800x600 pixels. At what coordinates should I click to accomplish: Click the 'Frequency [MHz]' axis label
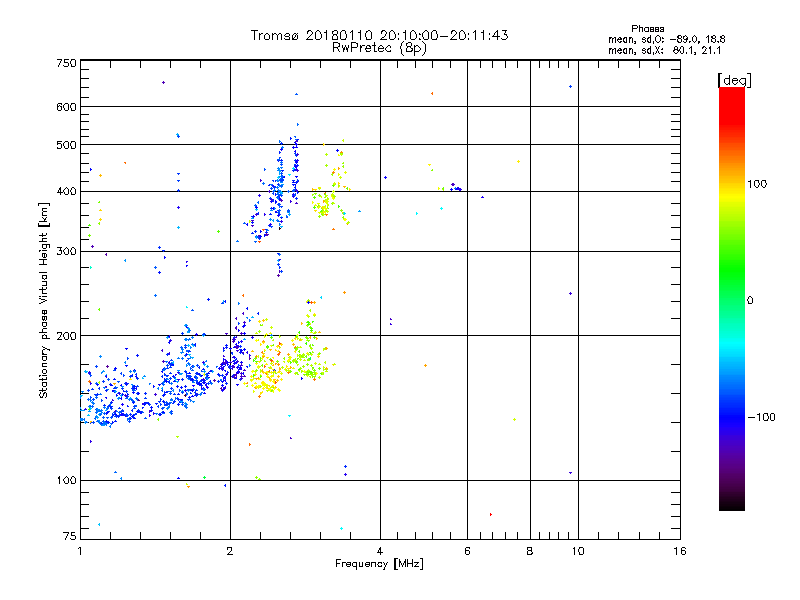(379, 564)
